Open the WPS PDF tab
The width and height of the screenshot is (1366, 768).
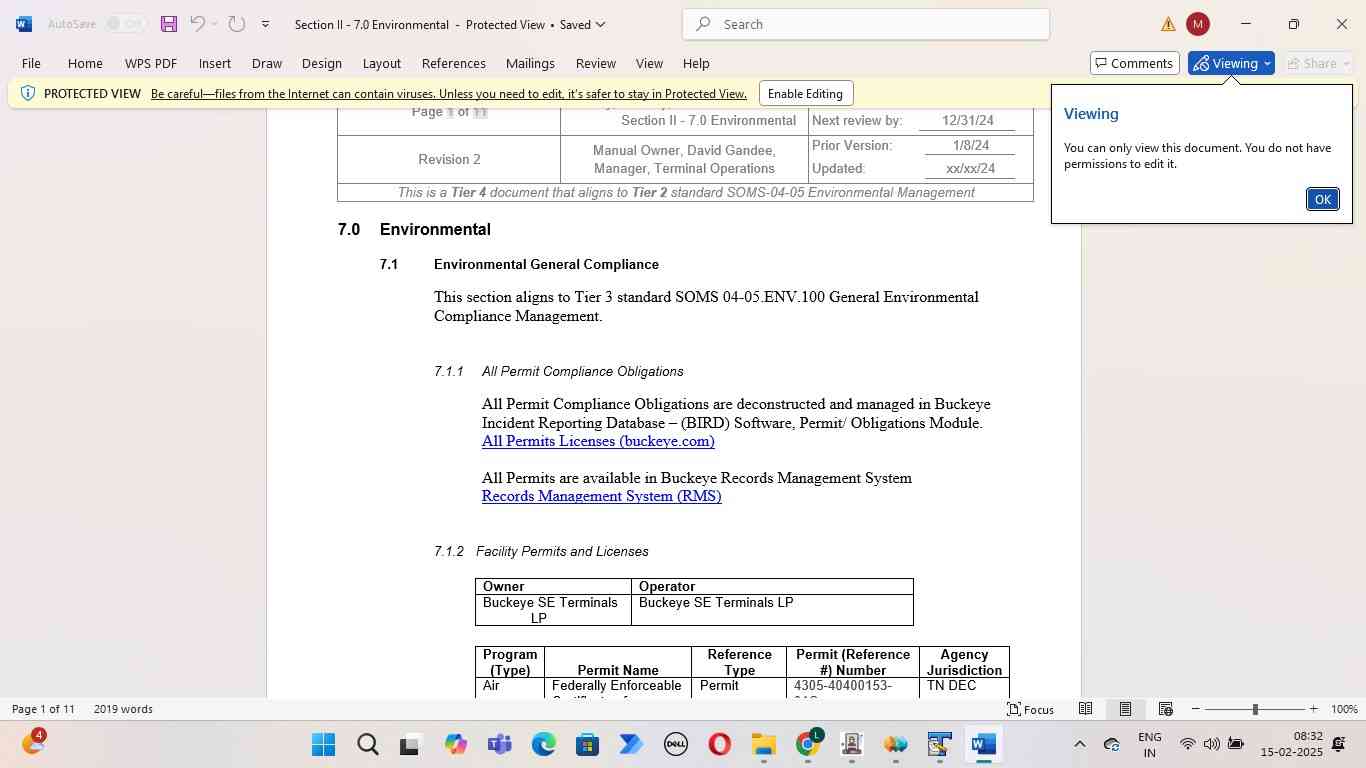[151, 63]
